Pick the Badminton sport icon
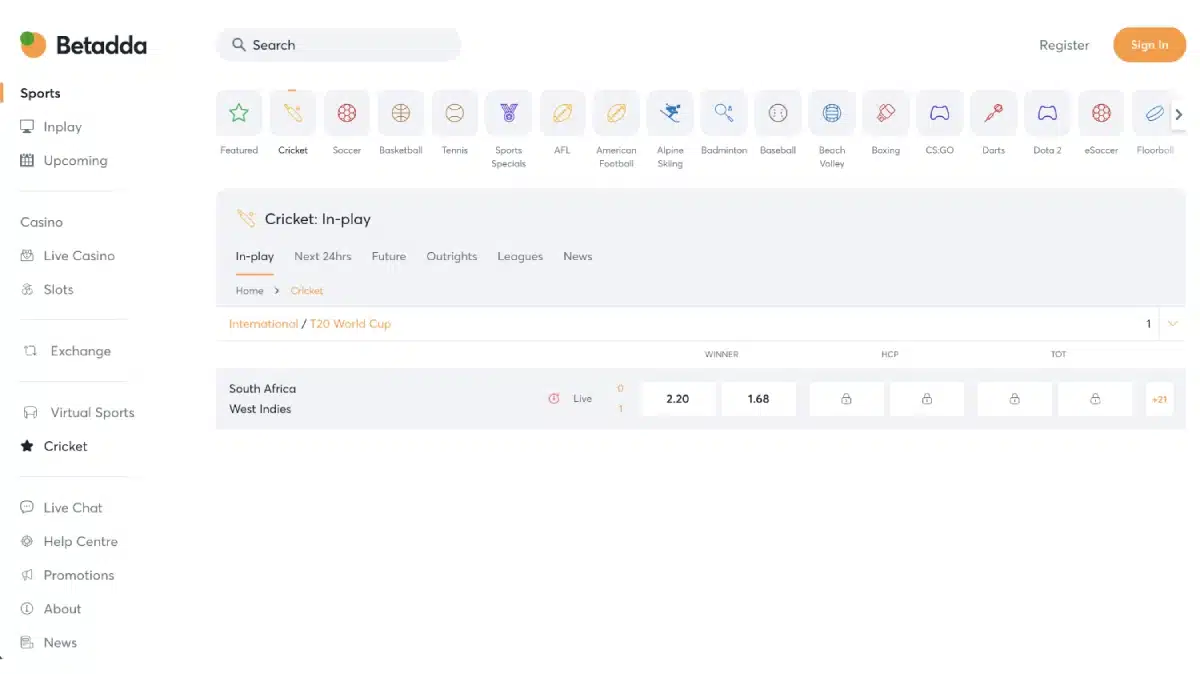The width and height of the screenshot is (1200, 674). click(724, 114)
